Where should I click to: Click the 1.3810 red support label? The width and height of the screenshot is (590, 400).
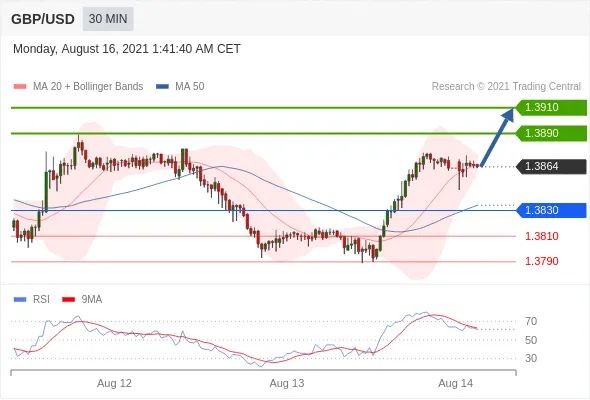point(541,236)
